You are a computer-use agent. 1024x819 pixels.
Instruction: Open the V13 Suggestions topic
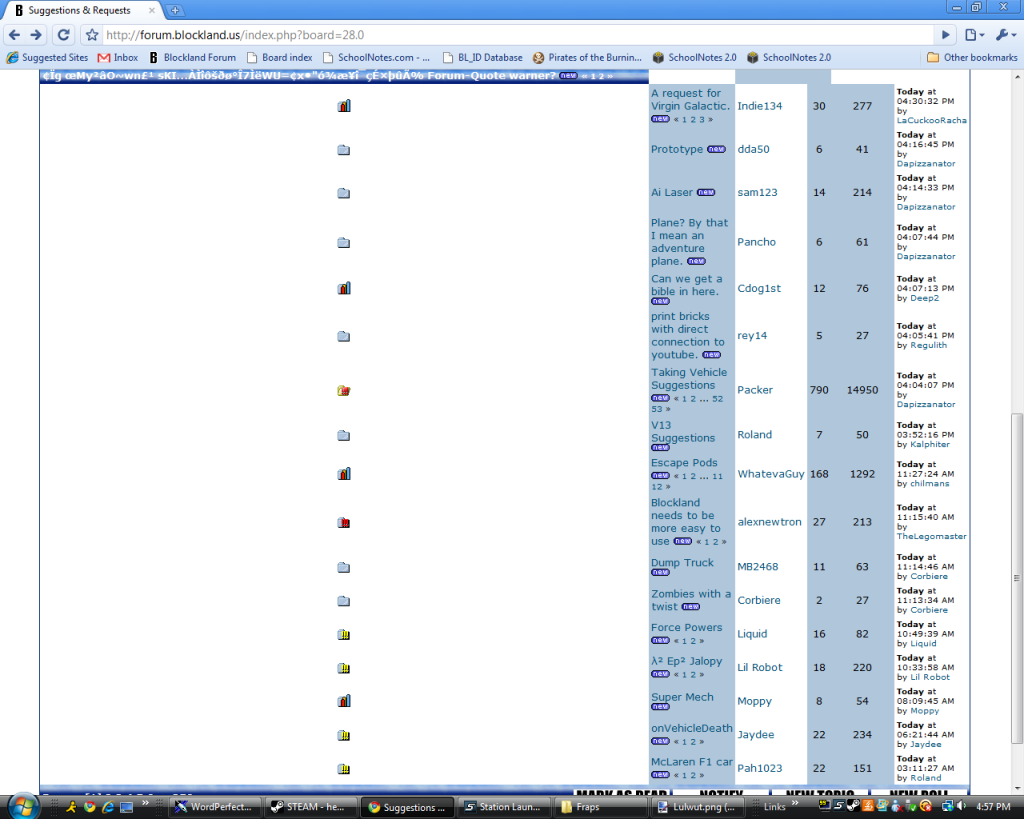coord(682,431)
